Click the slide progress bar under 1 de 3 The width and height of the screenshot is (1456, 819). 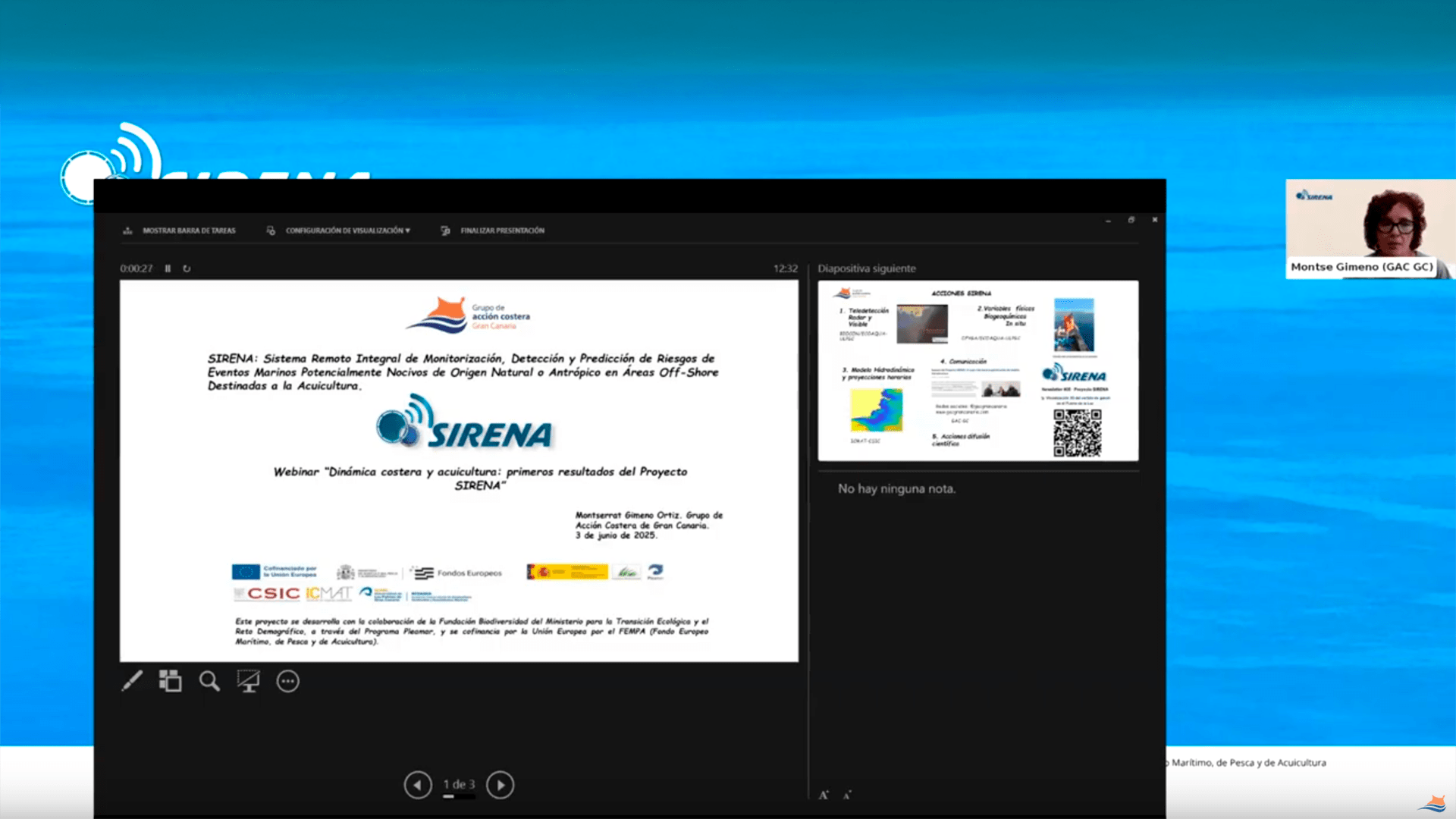coord(459,797)
